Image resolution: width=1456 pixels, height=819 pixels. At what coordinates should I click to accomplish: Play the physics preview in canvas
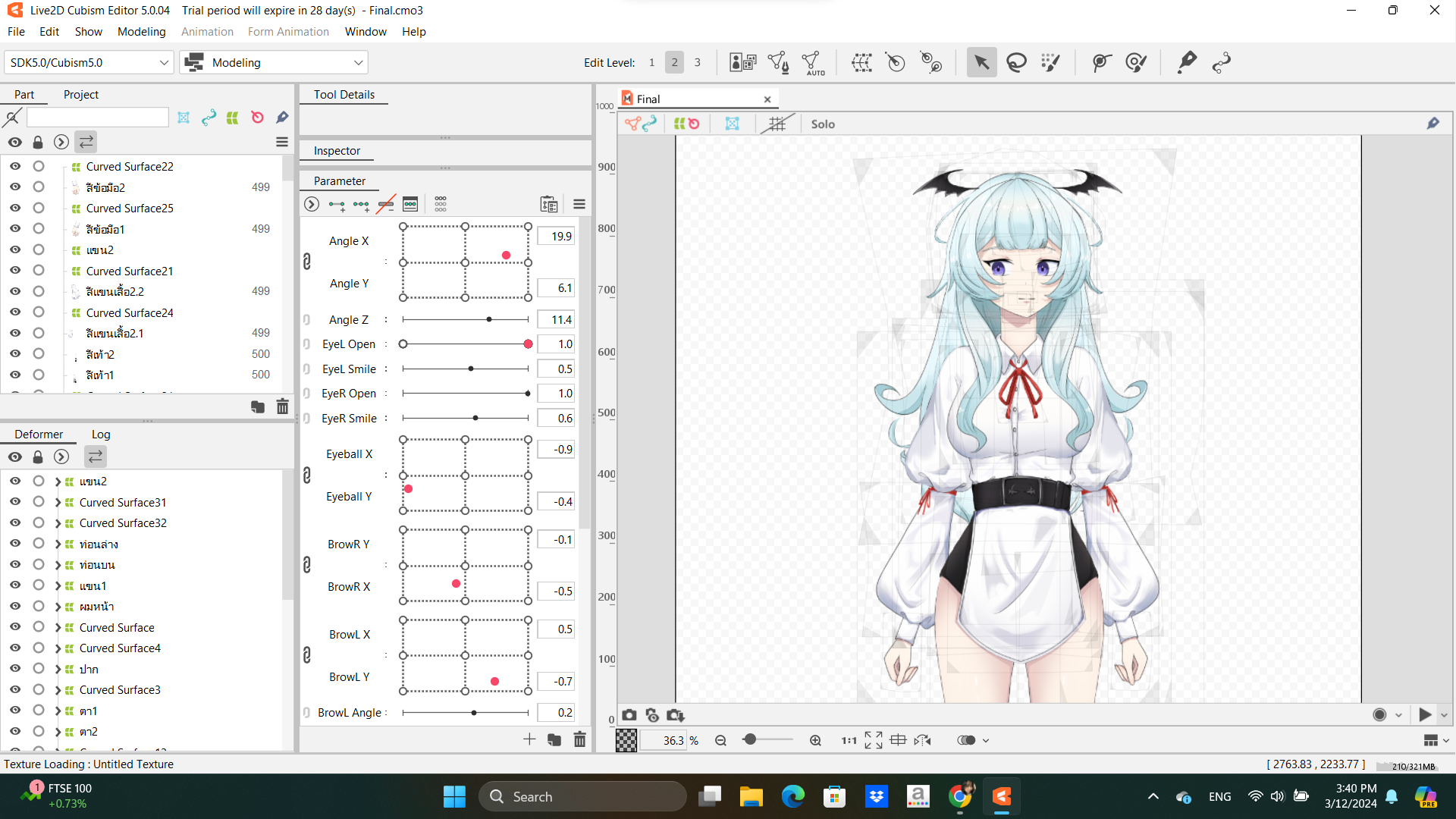1425,715
